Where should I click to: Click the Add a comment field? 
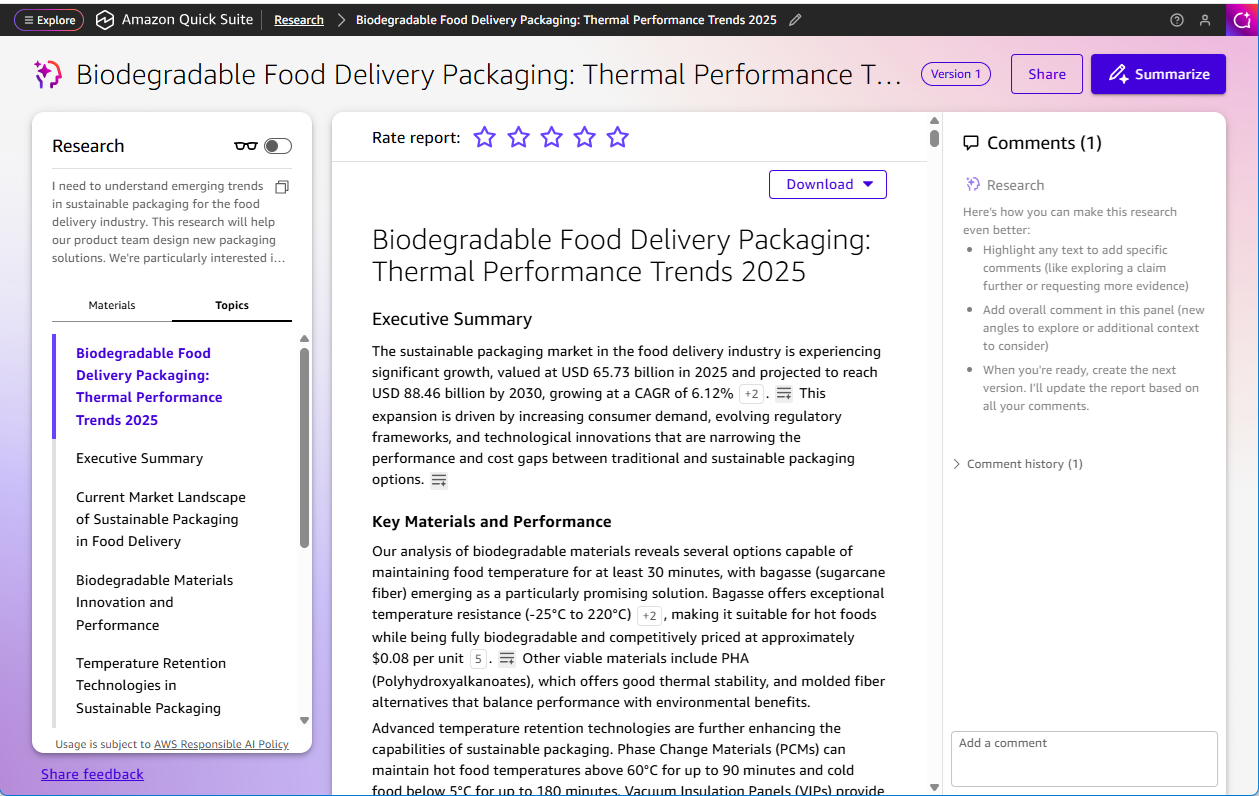click(x=1083, y=758)
